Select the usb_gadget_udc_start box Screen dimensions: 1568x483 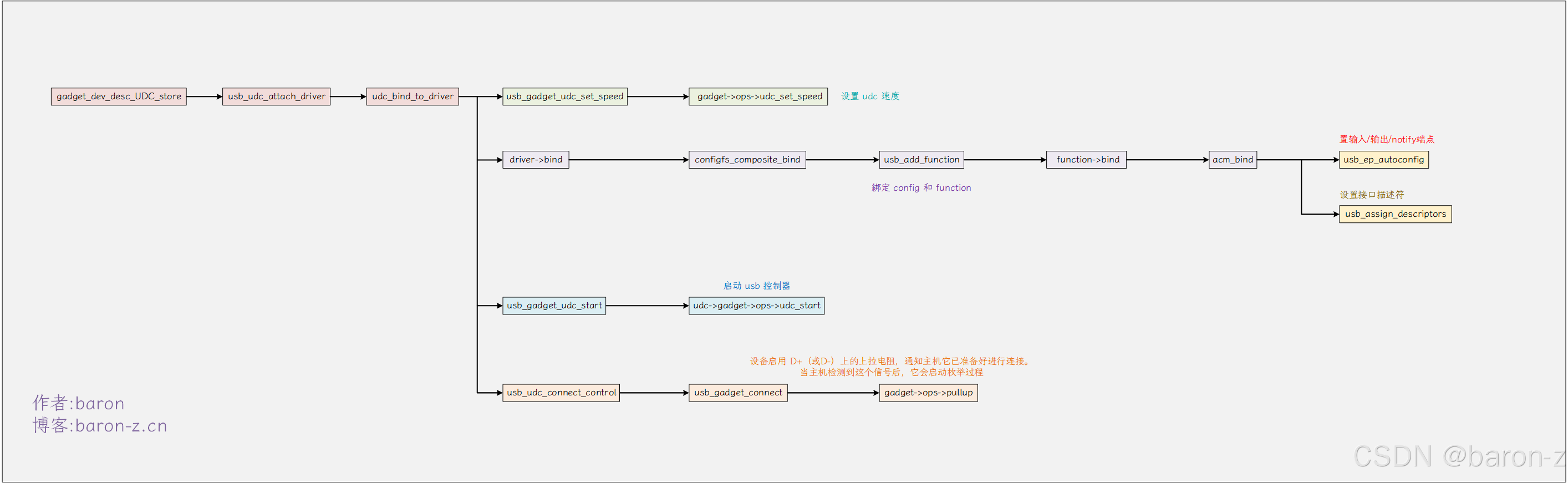(x=554, y=306)
